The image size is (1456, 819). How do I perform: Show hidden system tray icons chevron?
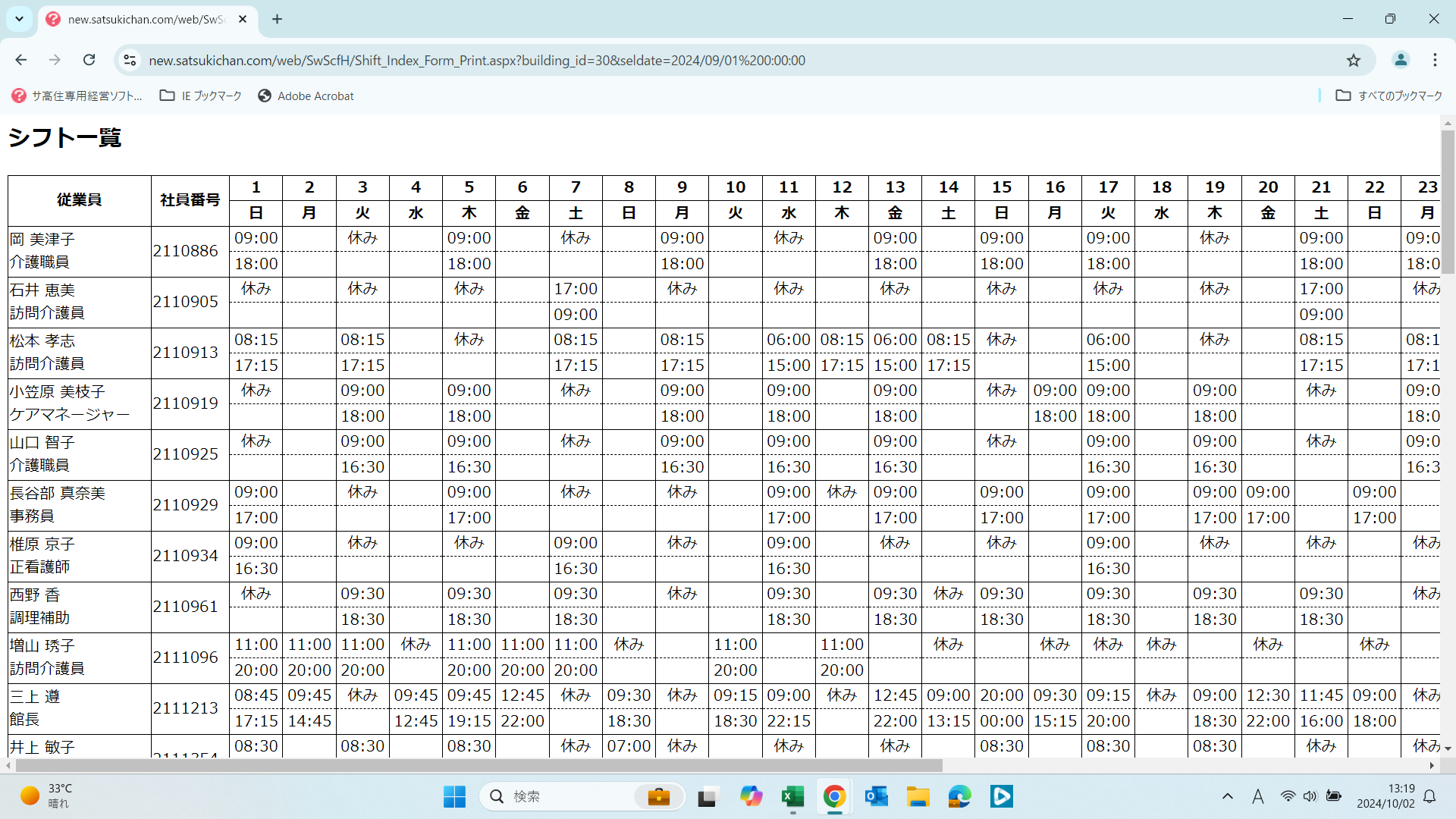tap(1227, 796)
